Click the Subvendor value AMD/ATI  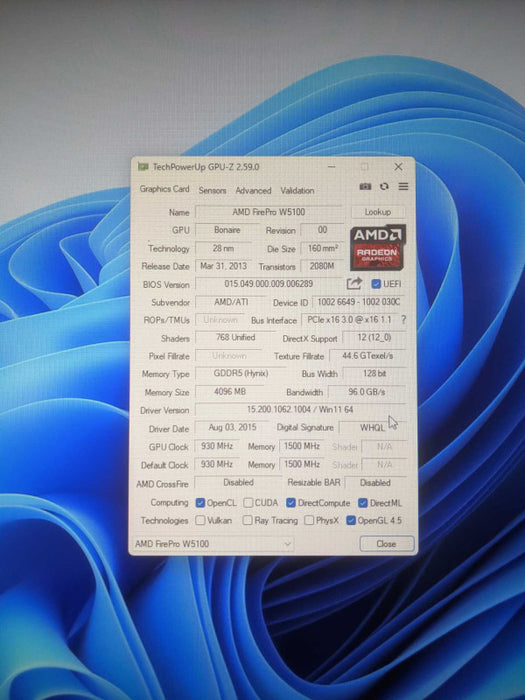point(231,302)
